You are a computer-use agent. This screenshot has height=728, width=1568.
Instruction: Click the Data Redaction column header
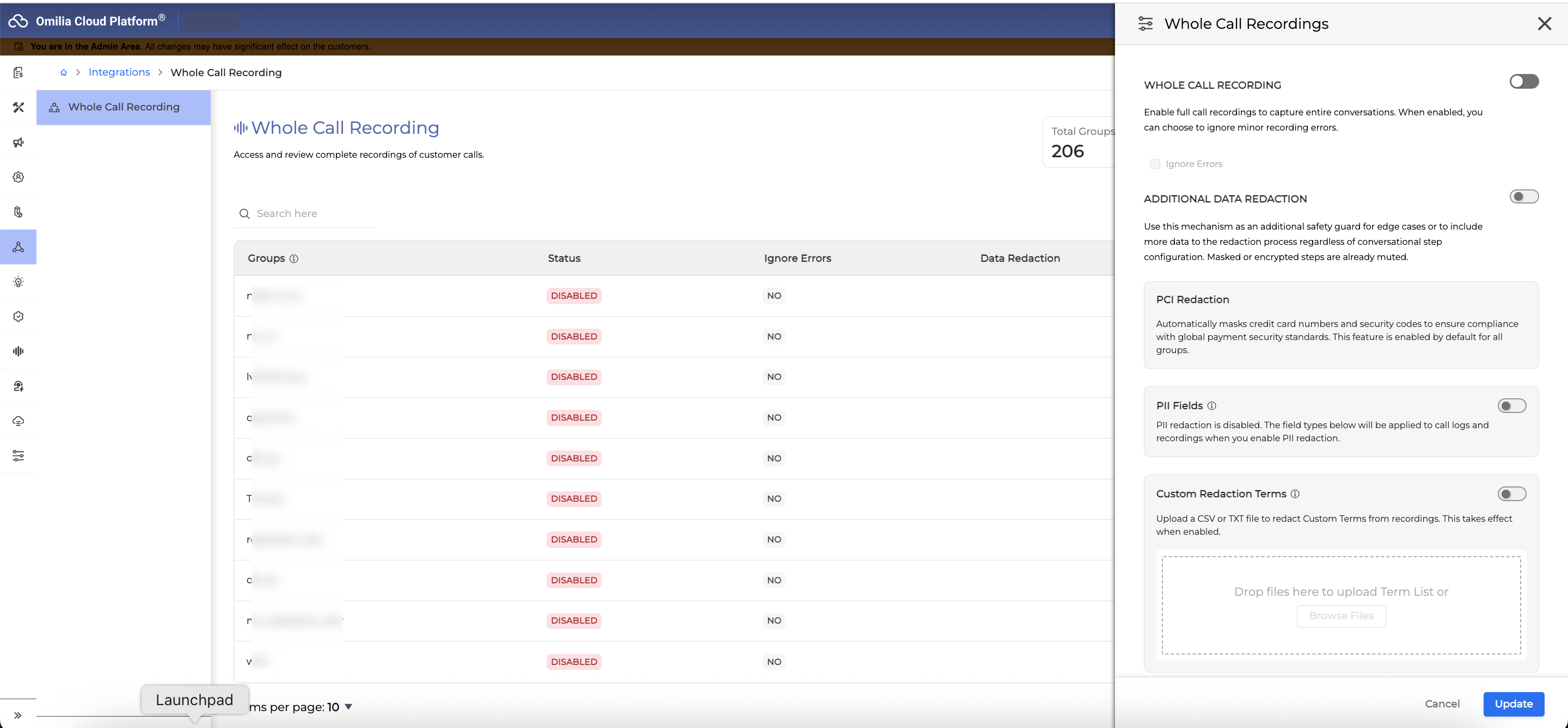pyautogui.click(x=1020, y=258)
